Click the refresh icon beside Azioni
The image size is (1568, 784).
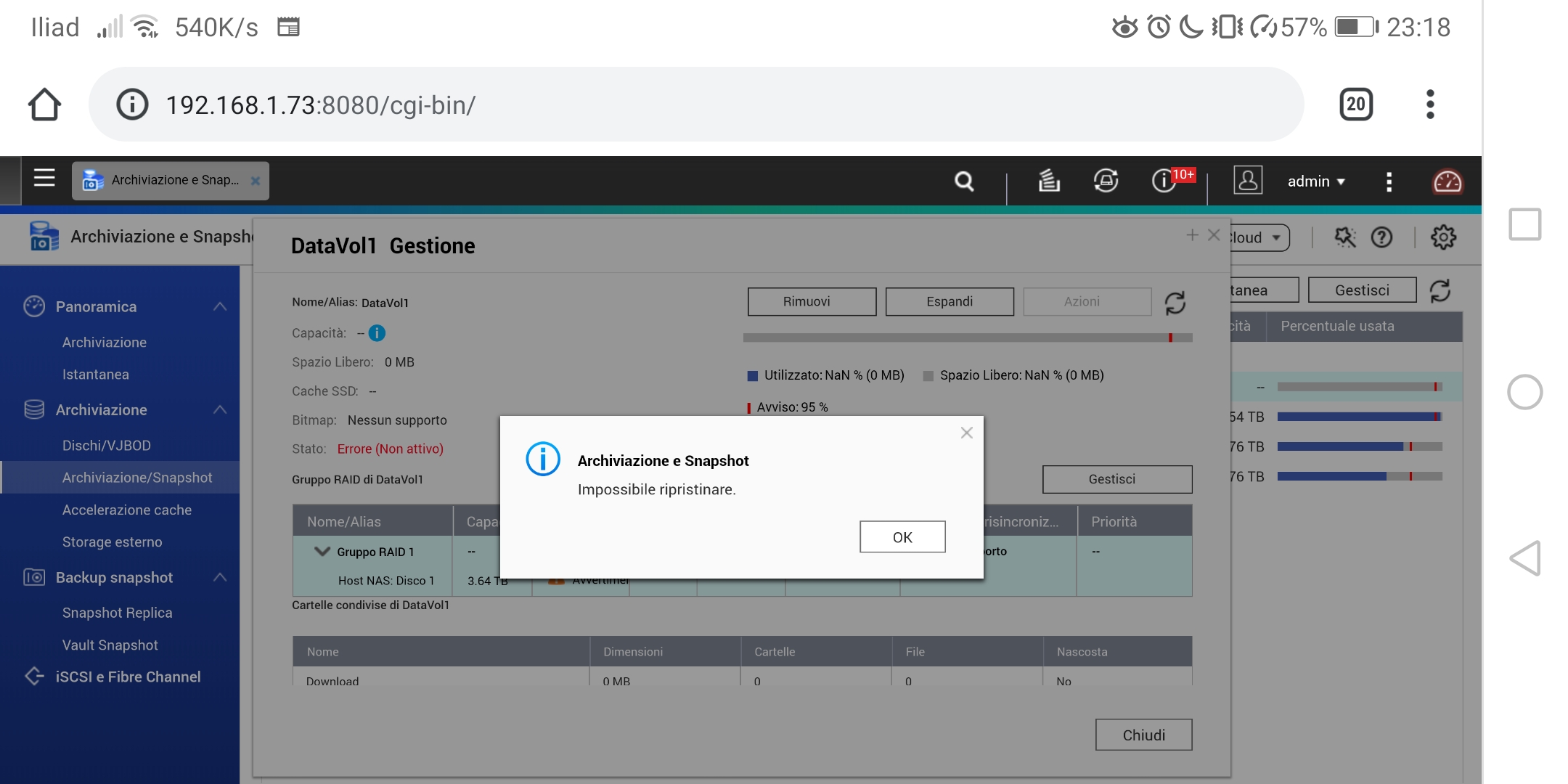pos(1175,303)
